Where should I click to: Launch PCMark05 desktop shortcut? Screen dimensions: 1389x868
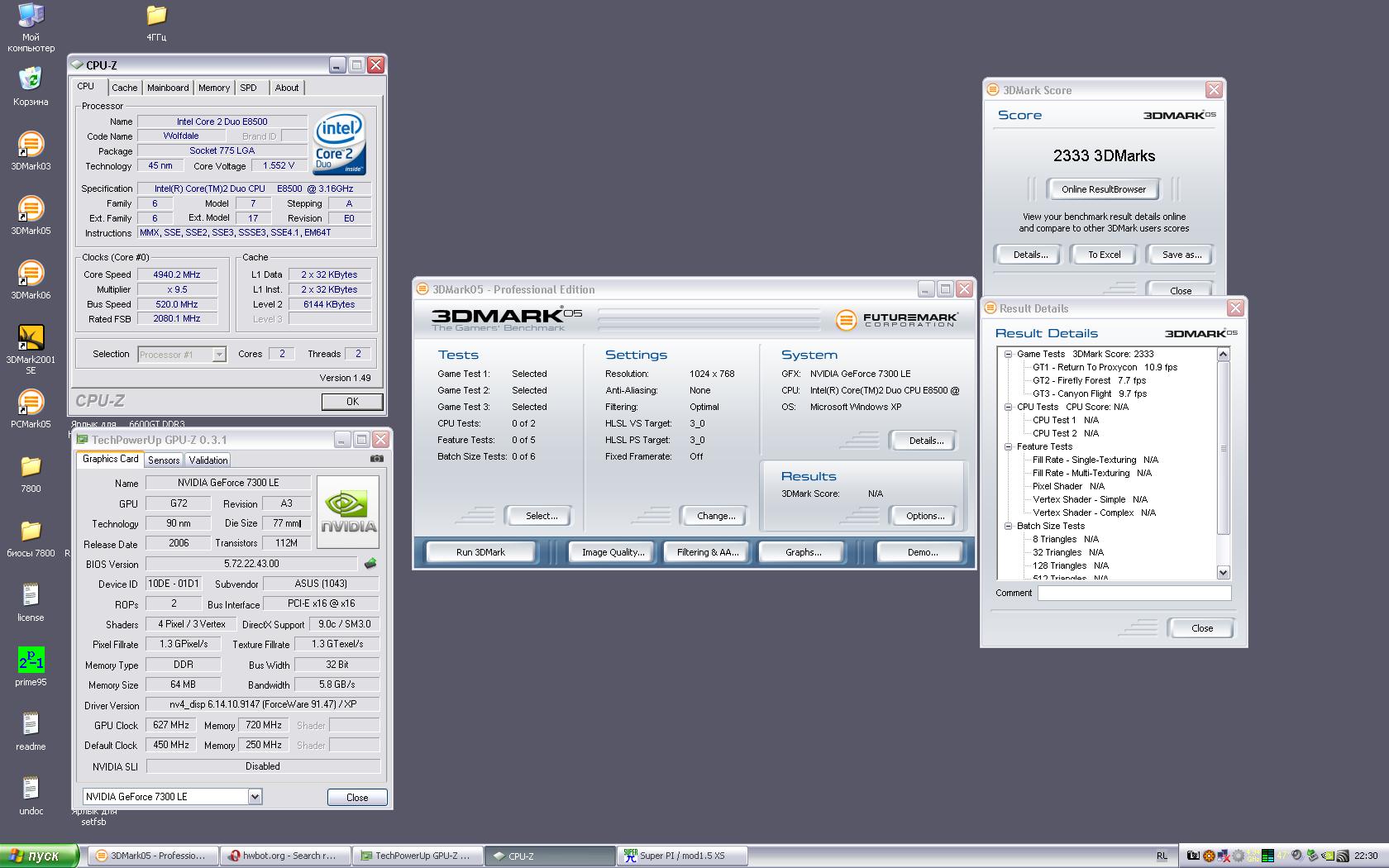click(x=31, y=408)
